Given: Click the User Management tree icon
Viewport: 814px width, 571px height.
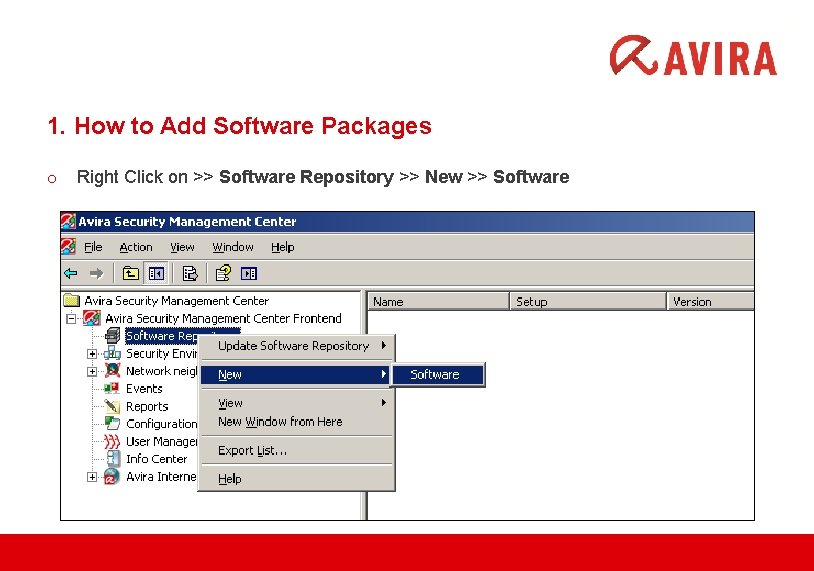Looking at the screenshot, I should (112, 441).
